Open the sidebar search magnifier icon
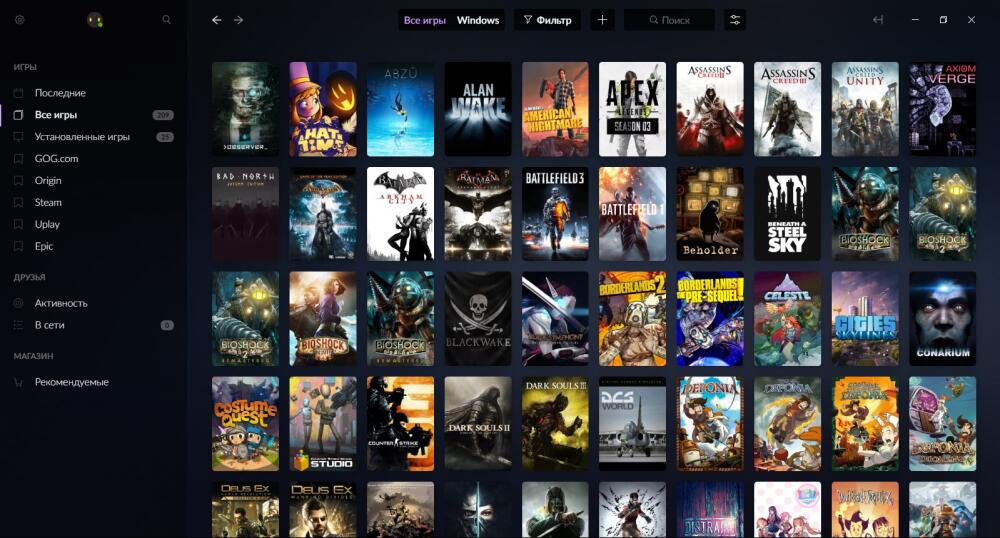 tap(166, 20)
